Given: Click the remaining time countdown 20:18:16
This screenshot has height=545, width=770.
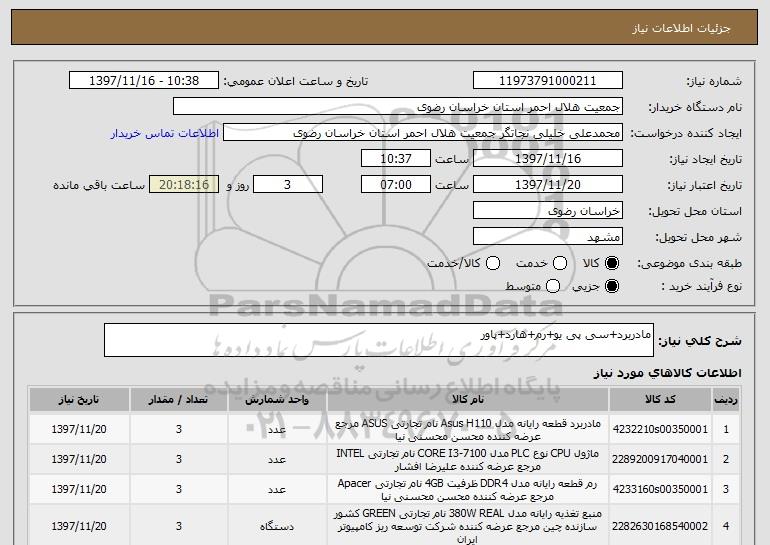Looking at the screenshot, I should 184,185.
